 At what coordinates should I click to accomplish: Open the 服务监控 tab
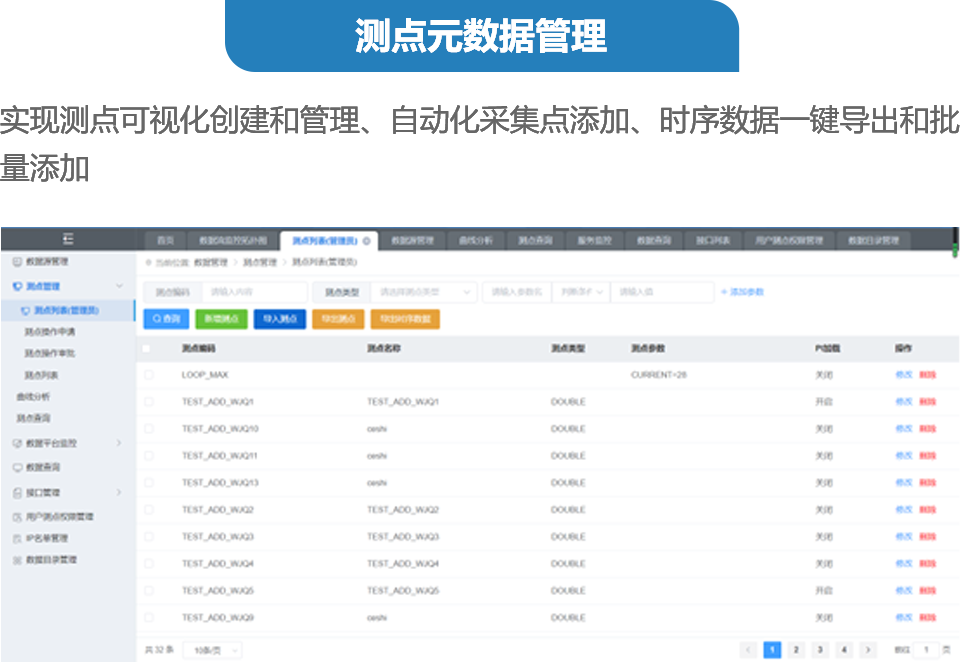594,241
